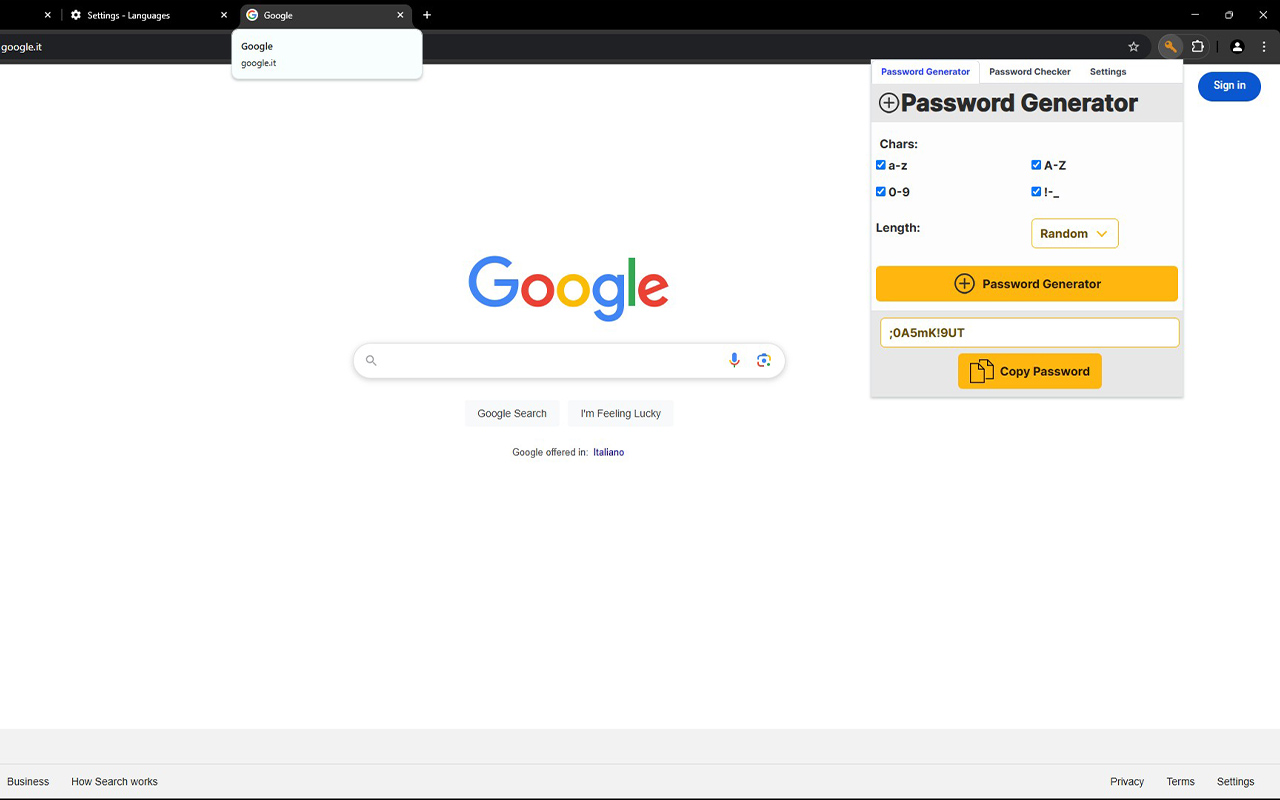The image size is (1280, 800).
Task: Click the copy icon on Copy Password
Action: [979, 370]
